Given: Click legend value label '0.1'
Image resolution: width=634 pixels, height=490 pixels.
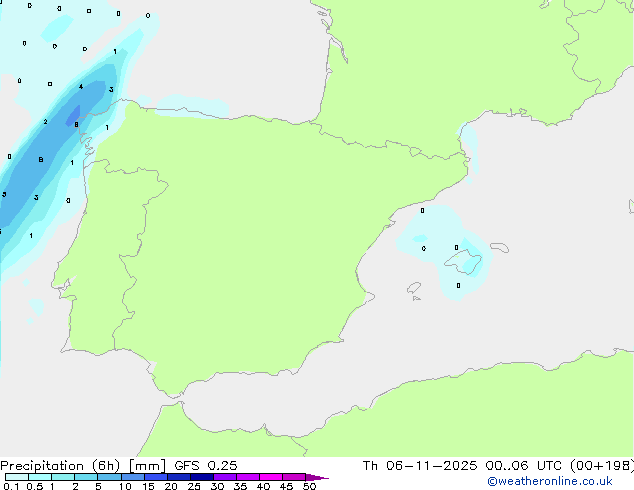Looking at the screenshot, I should (x=11, y=486).
